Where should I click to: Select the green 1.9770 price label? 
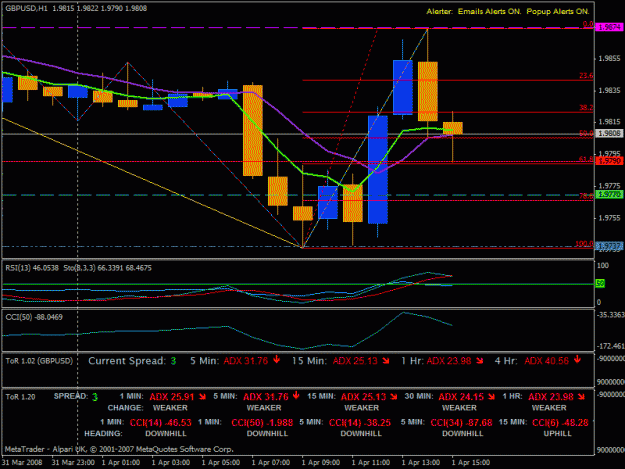(609, 194)
